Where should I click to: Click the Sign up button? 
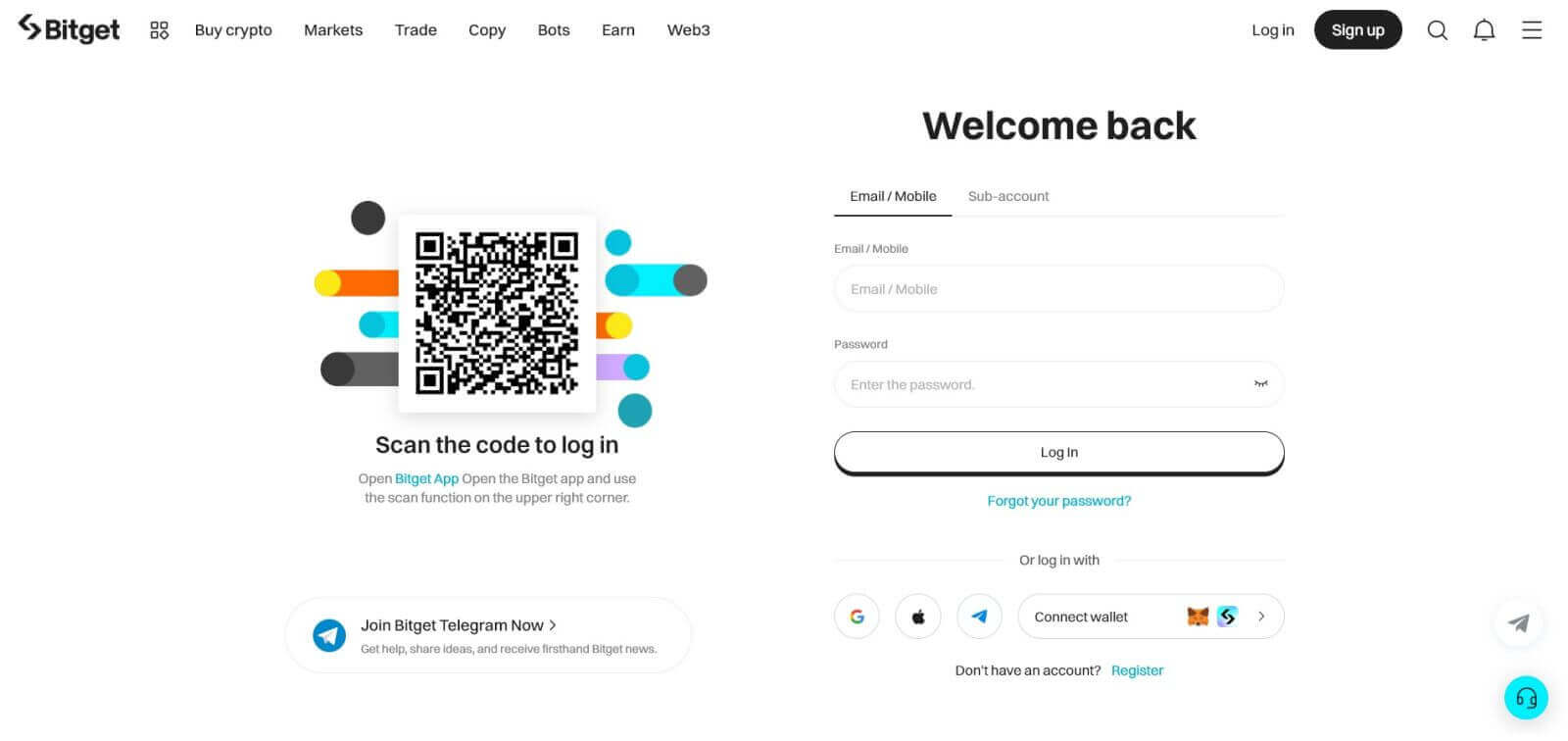pos(1357,30)
